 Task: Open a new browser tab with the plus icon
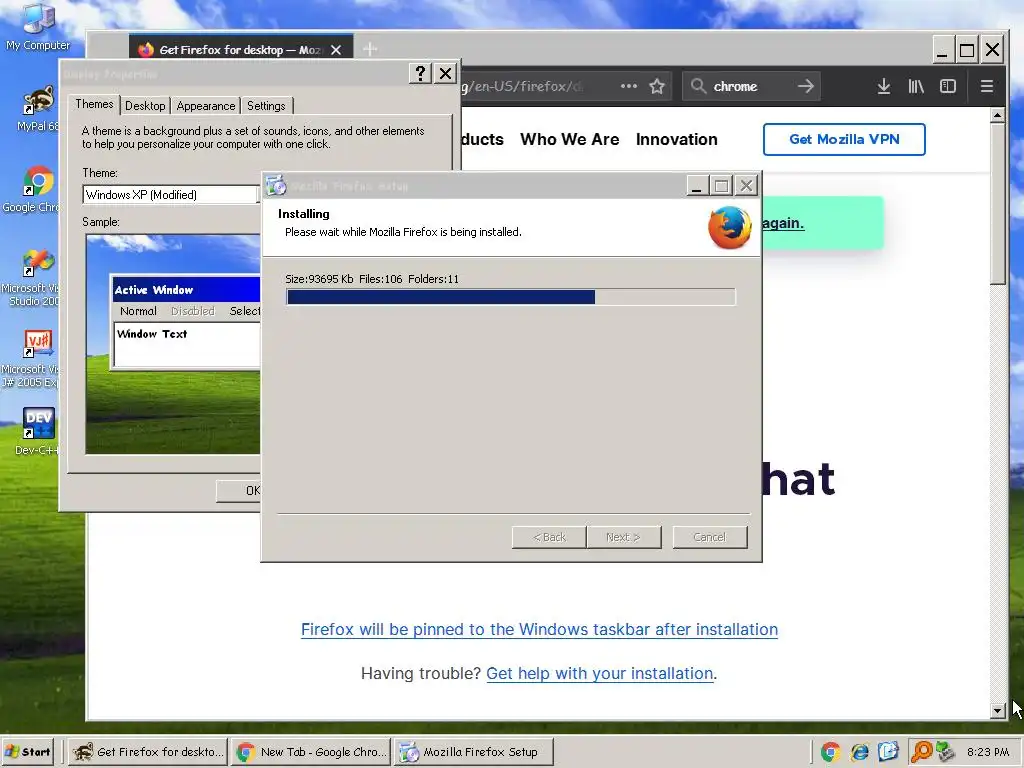(370, 49)
